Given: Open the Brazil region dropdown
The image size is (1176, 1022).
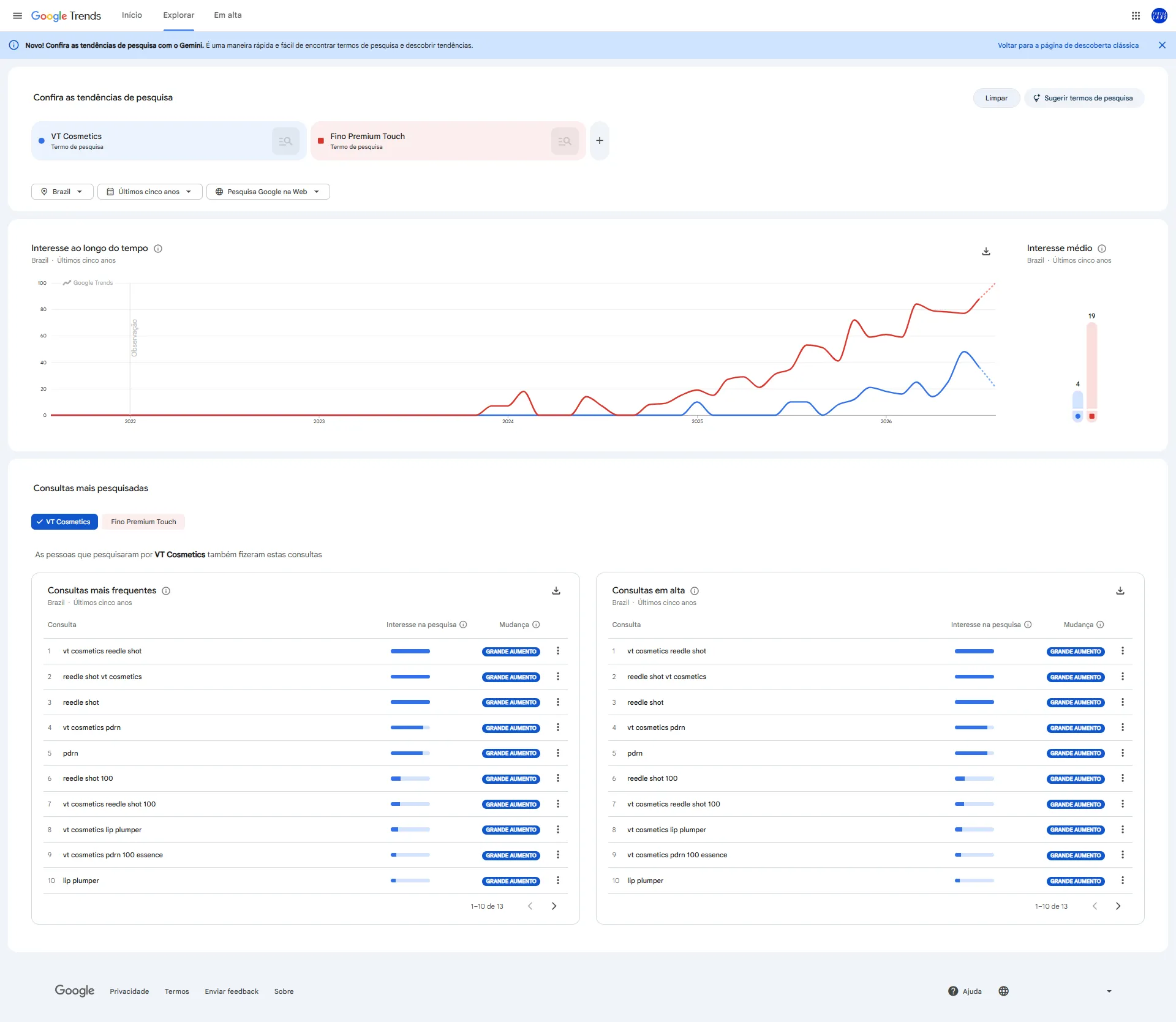Looking at the screenshot, I should [x=62, y=192].
